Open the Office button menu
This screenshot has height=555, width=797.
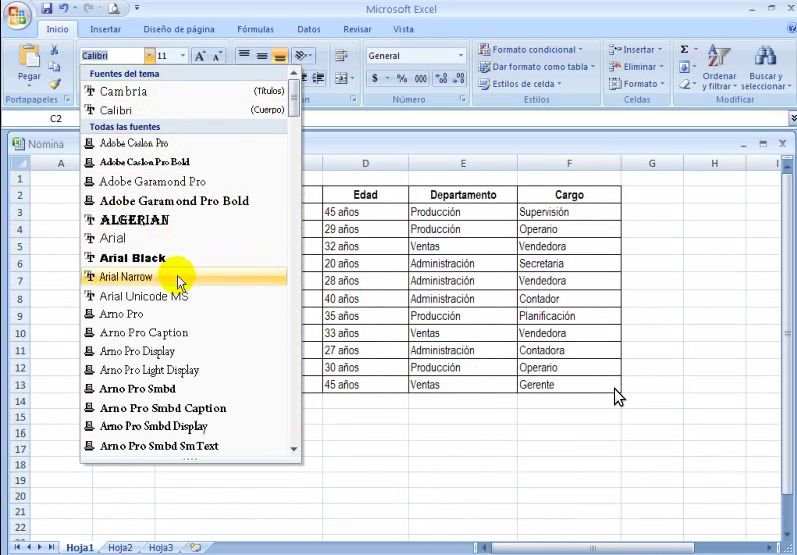click(x=17, y=15)
